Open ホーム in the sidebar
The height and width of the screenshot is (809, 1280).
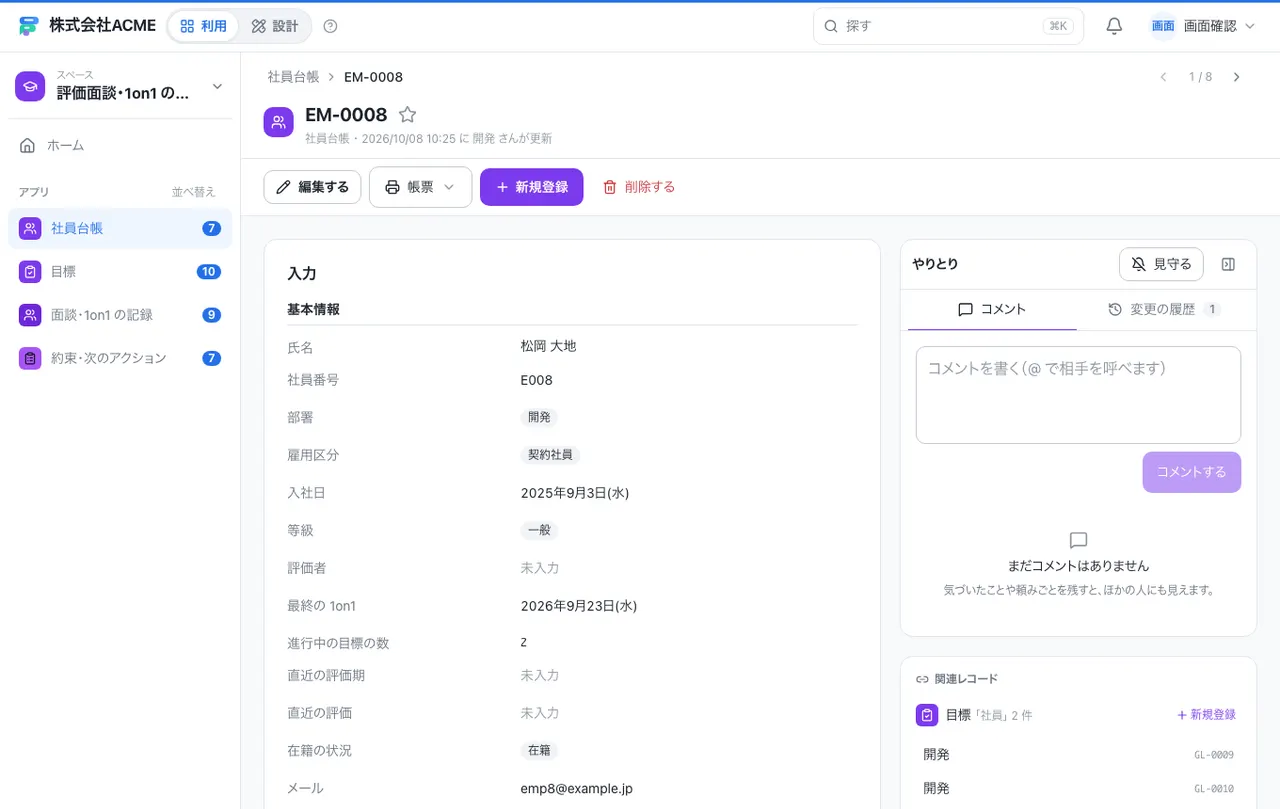[120, 146]
